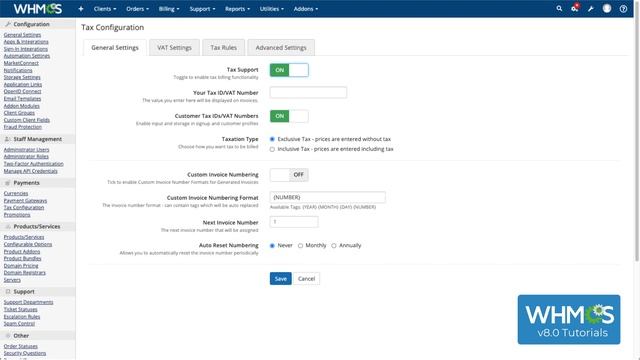Open the plus quick-add menu
The height and width of the screenshot is (360, 640).
pyautogui.click(x=81, y=9)
